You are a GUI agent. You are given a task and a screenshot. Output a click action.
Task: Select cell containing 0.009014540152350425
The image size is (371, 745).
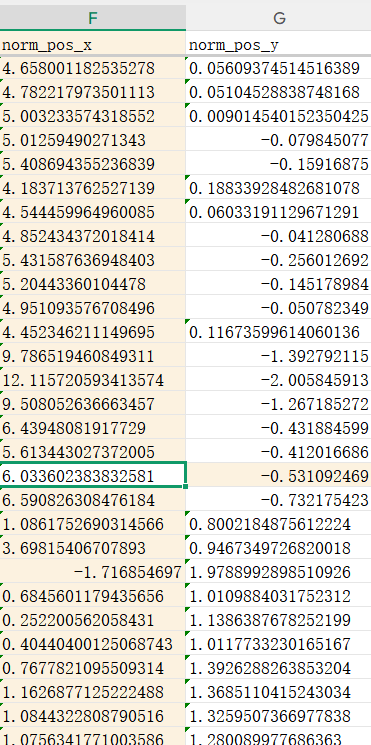coord(278,115)
